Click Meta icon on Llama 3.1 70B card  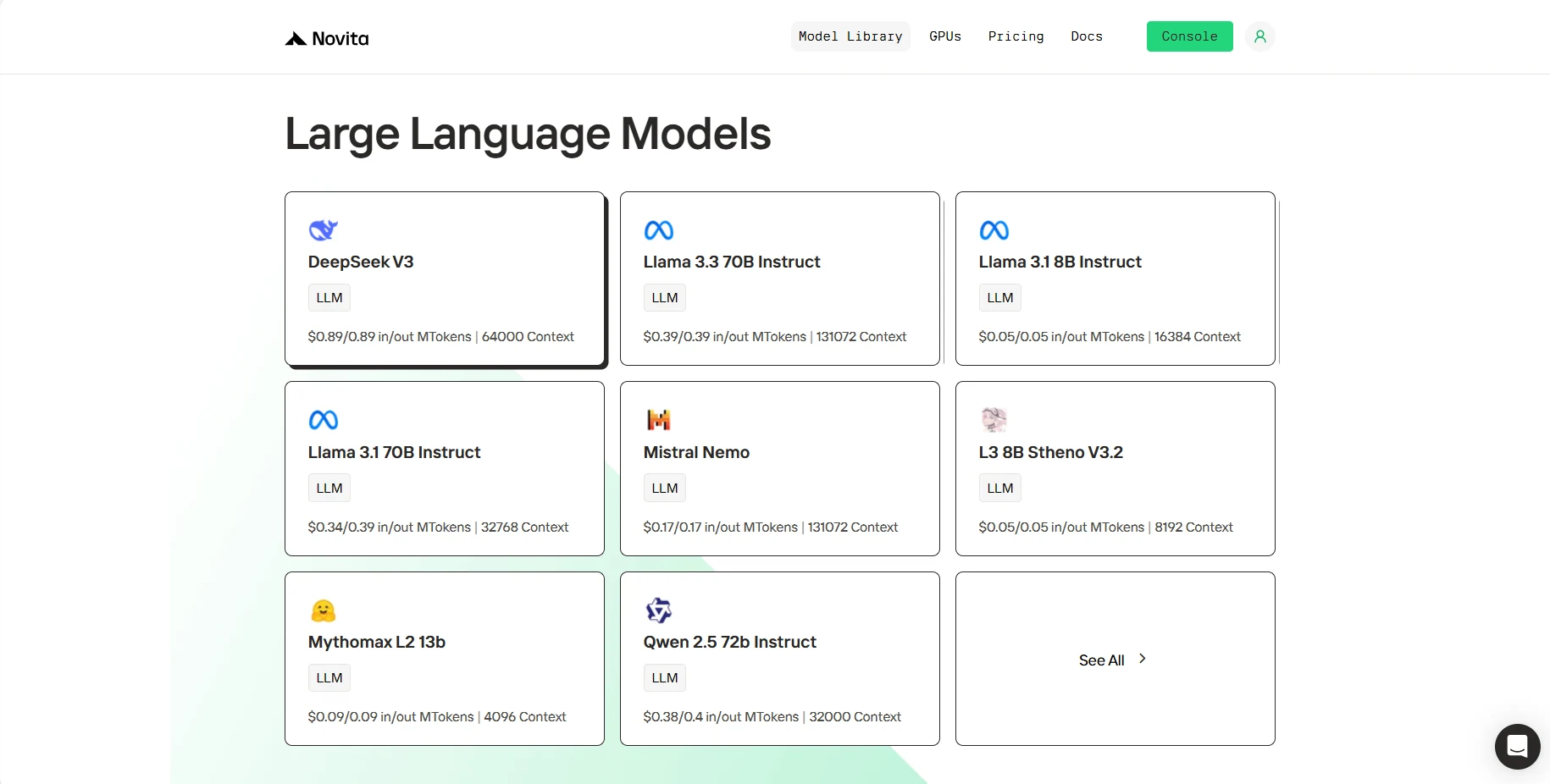tap(324, 420)
